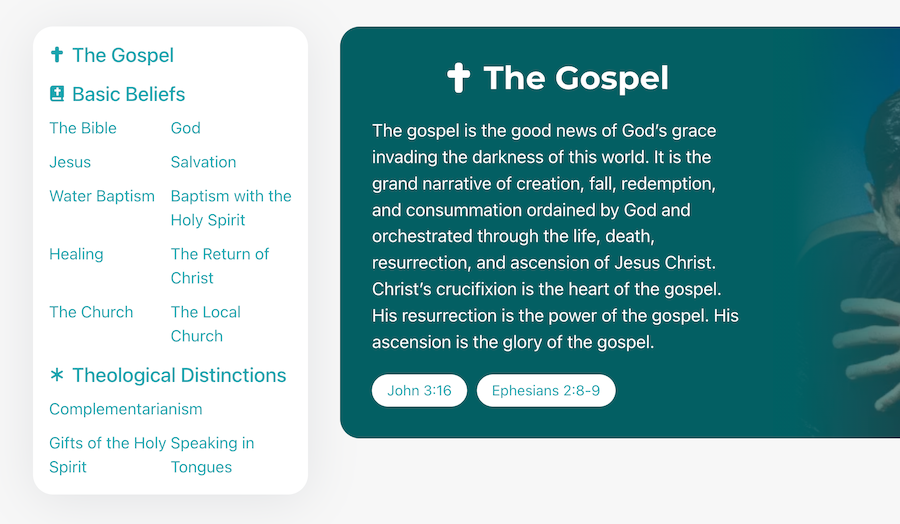
Task: Go to The Local Church link
Action: tap(205, 324)
